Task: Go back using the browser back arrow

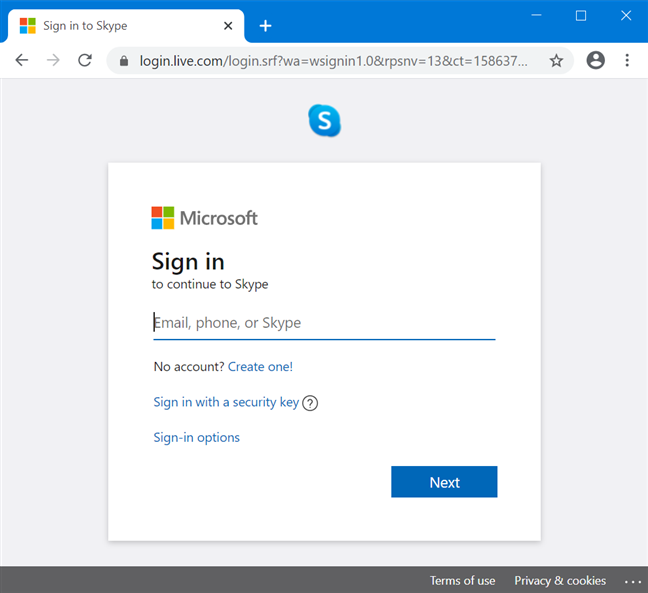Action: [x=21, y=60]
